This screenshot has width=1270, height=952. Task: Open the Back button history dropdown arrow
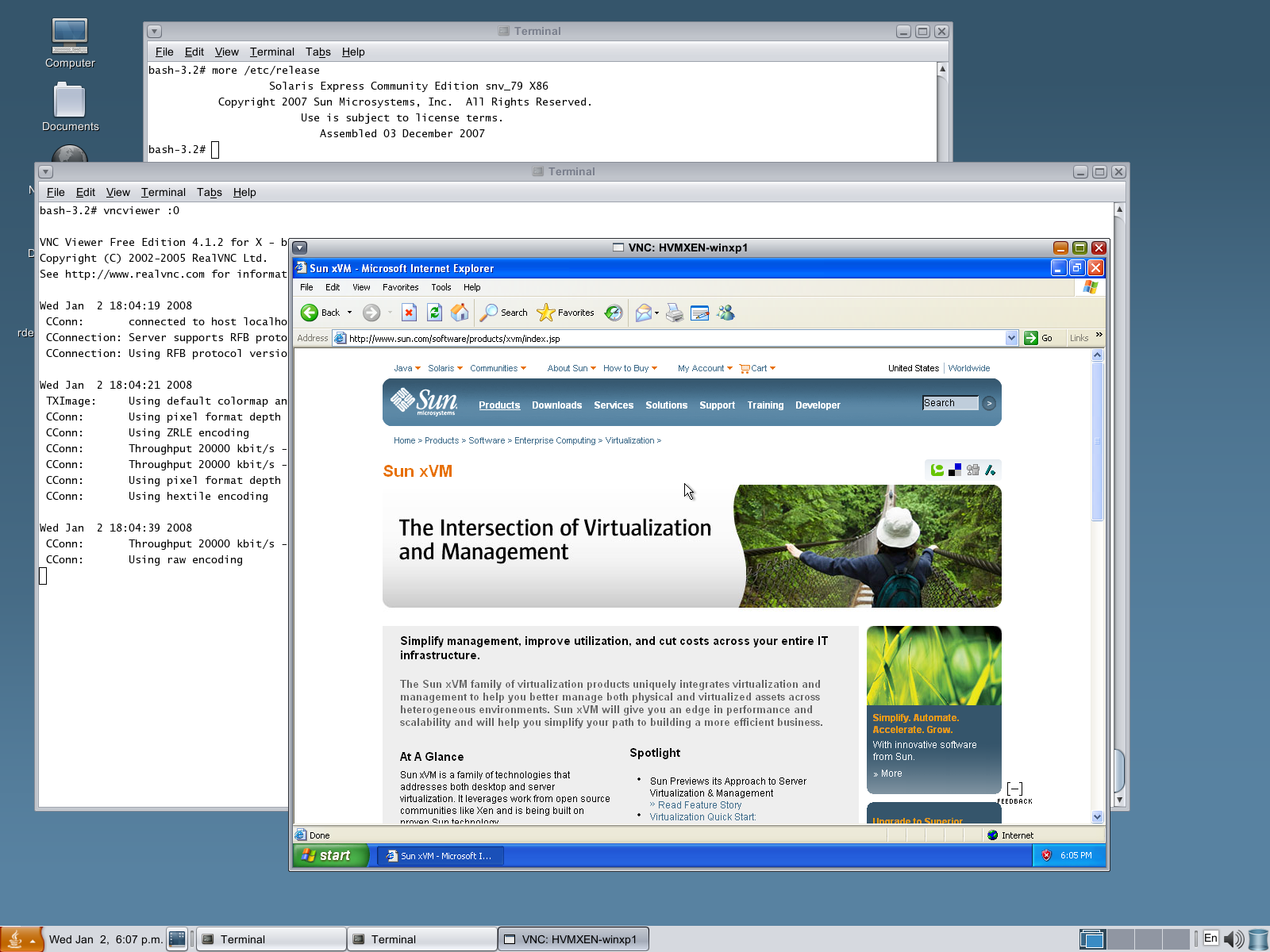pos(349,313)
